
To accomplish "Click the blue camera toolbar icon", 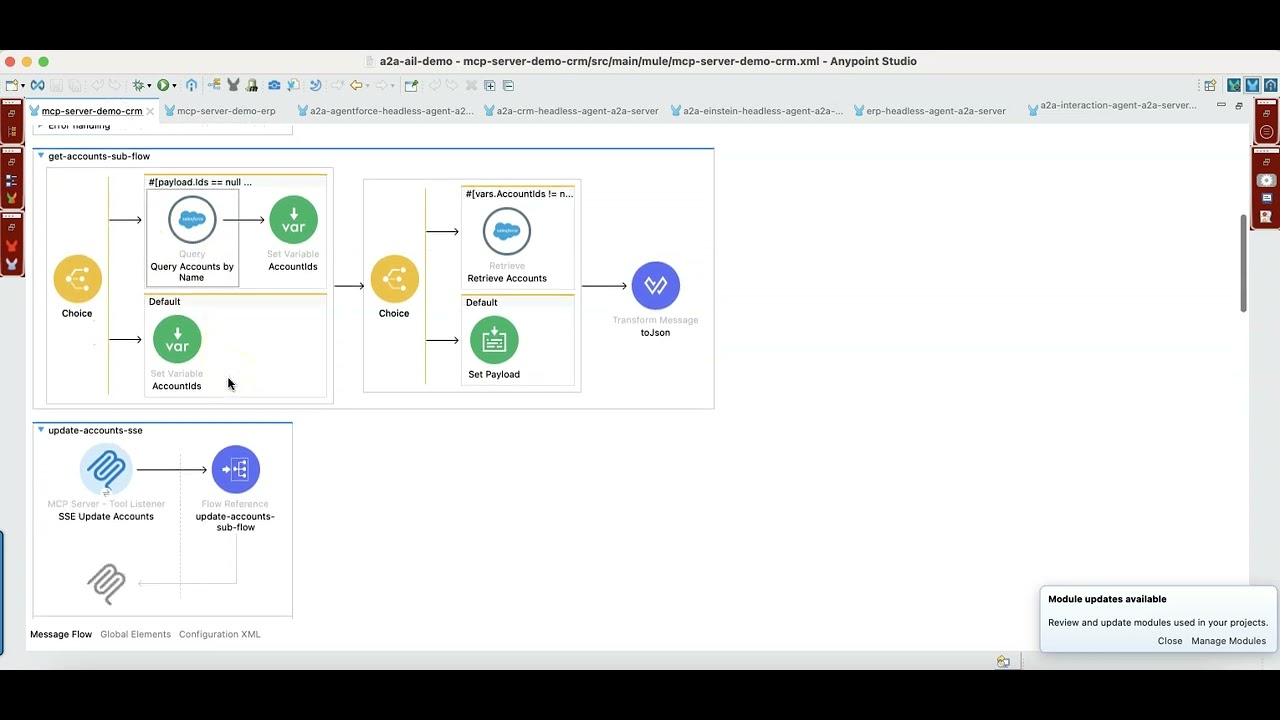I will click(274, 85).
